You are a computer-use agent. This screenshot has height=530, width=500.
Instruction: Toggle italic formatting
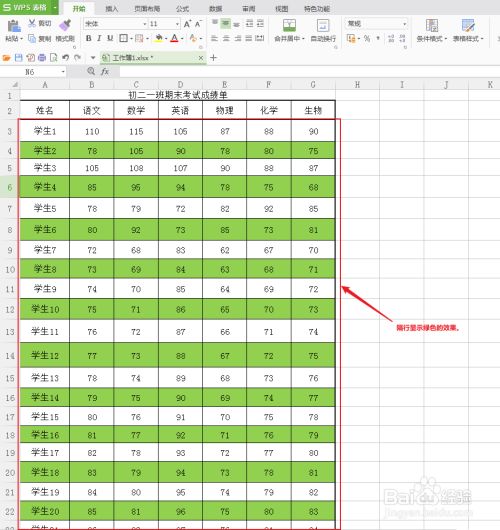pyautogui.click(x=99, y=38)
